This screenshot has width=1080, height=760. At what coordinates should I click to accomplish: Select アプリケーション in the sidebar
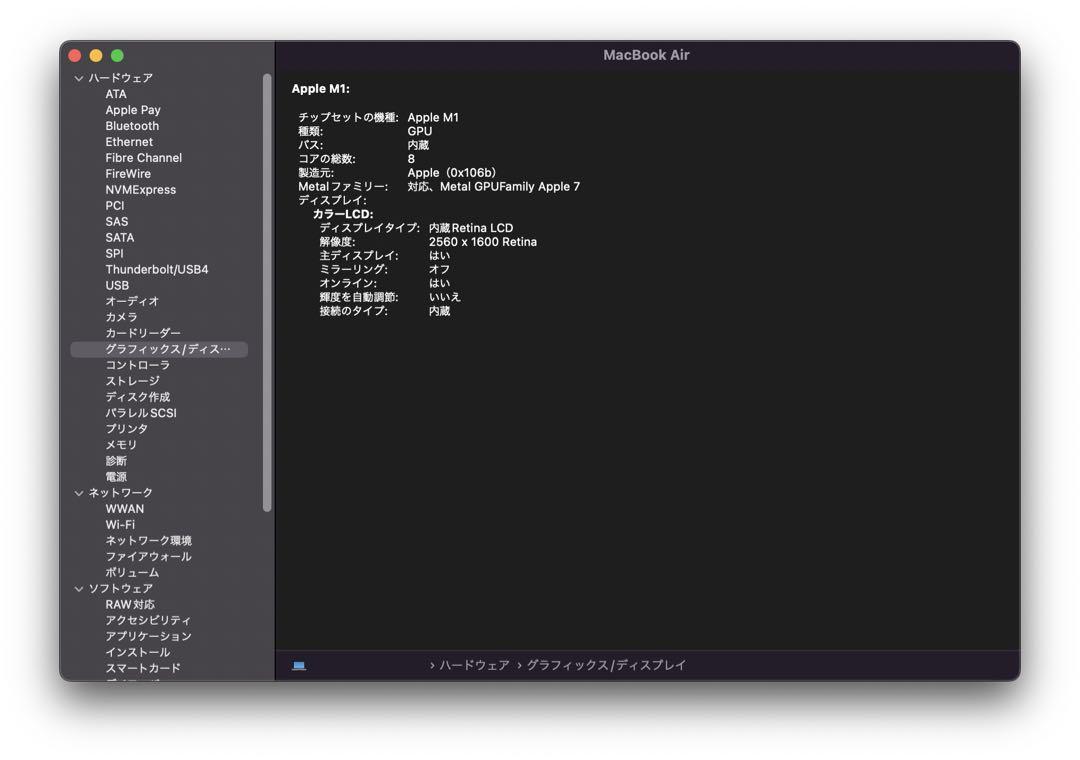[148, 637]
